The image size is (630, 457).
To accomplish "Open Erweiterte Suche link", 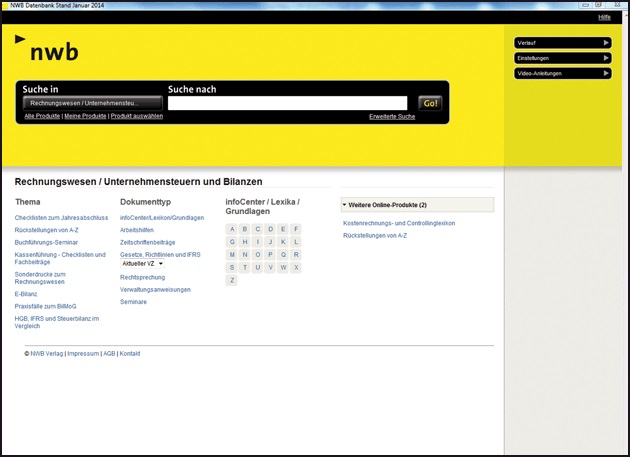I will [x=392, y=117].
